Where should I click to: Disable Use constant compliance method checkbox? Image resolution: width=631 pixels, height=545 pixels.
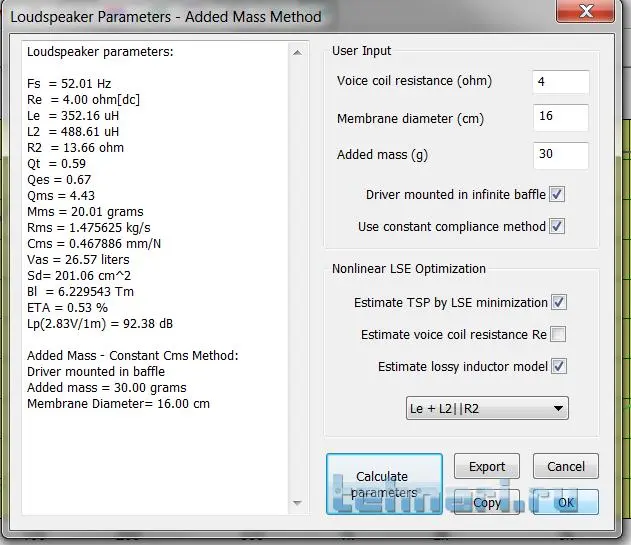557,226
